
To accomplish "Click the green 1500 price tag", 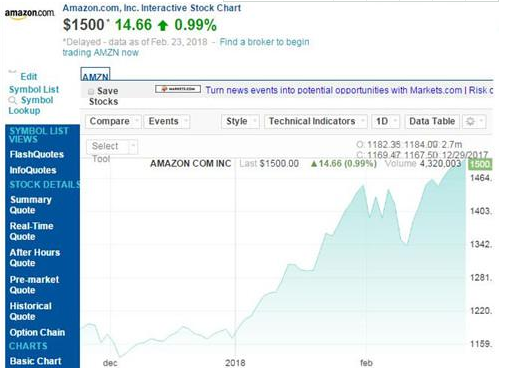I will point(480,164).
